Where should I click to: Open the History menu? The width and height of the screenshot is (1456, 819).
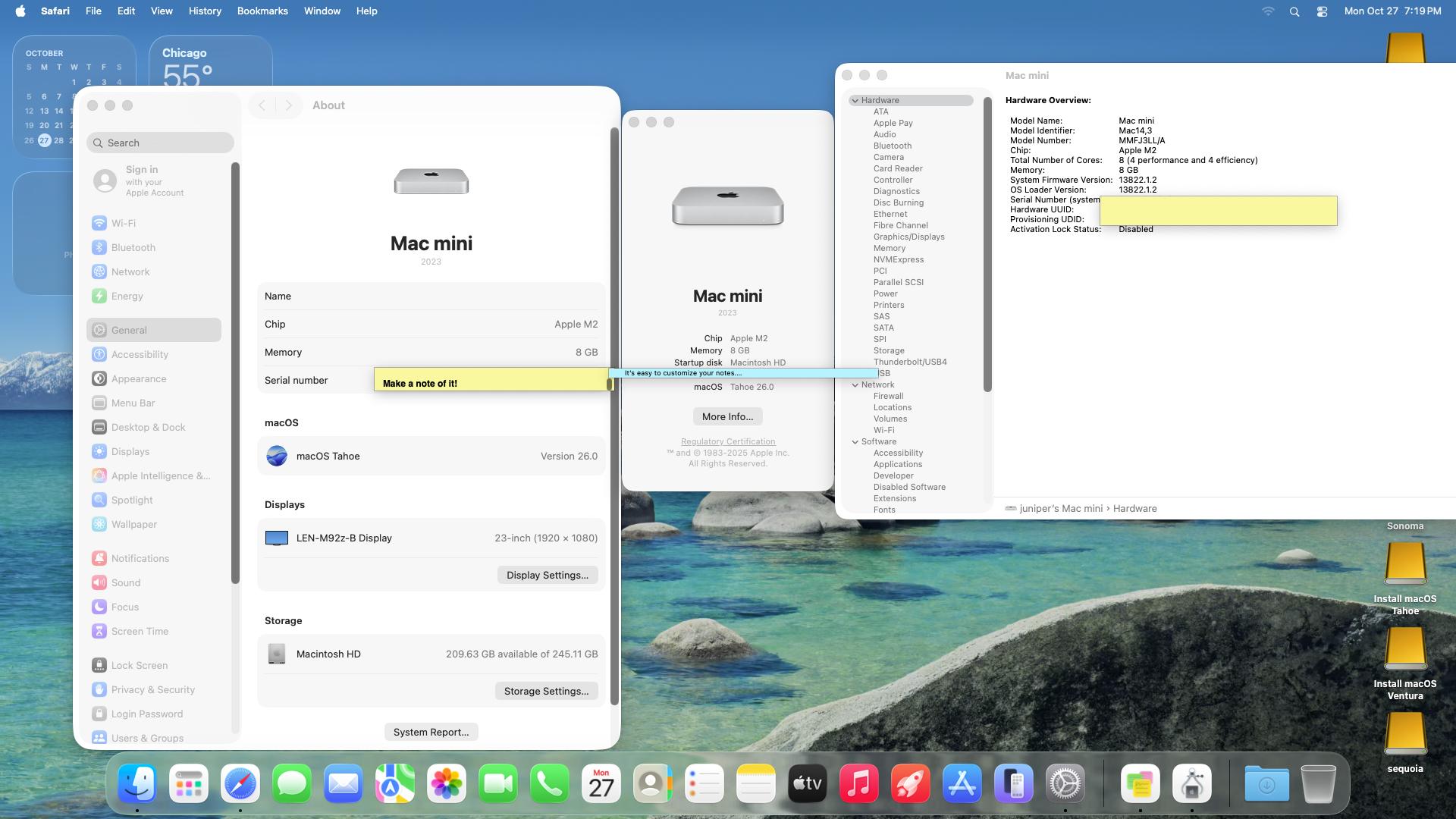click(205, 11)
